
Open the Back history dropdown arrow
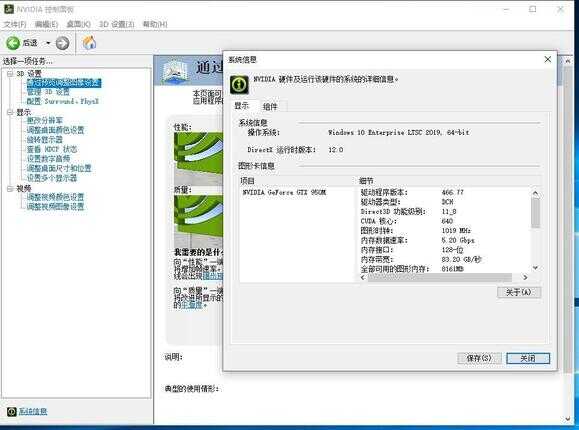[48, 43]
